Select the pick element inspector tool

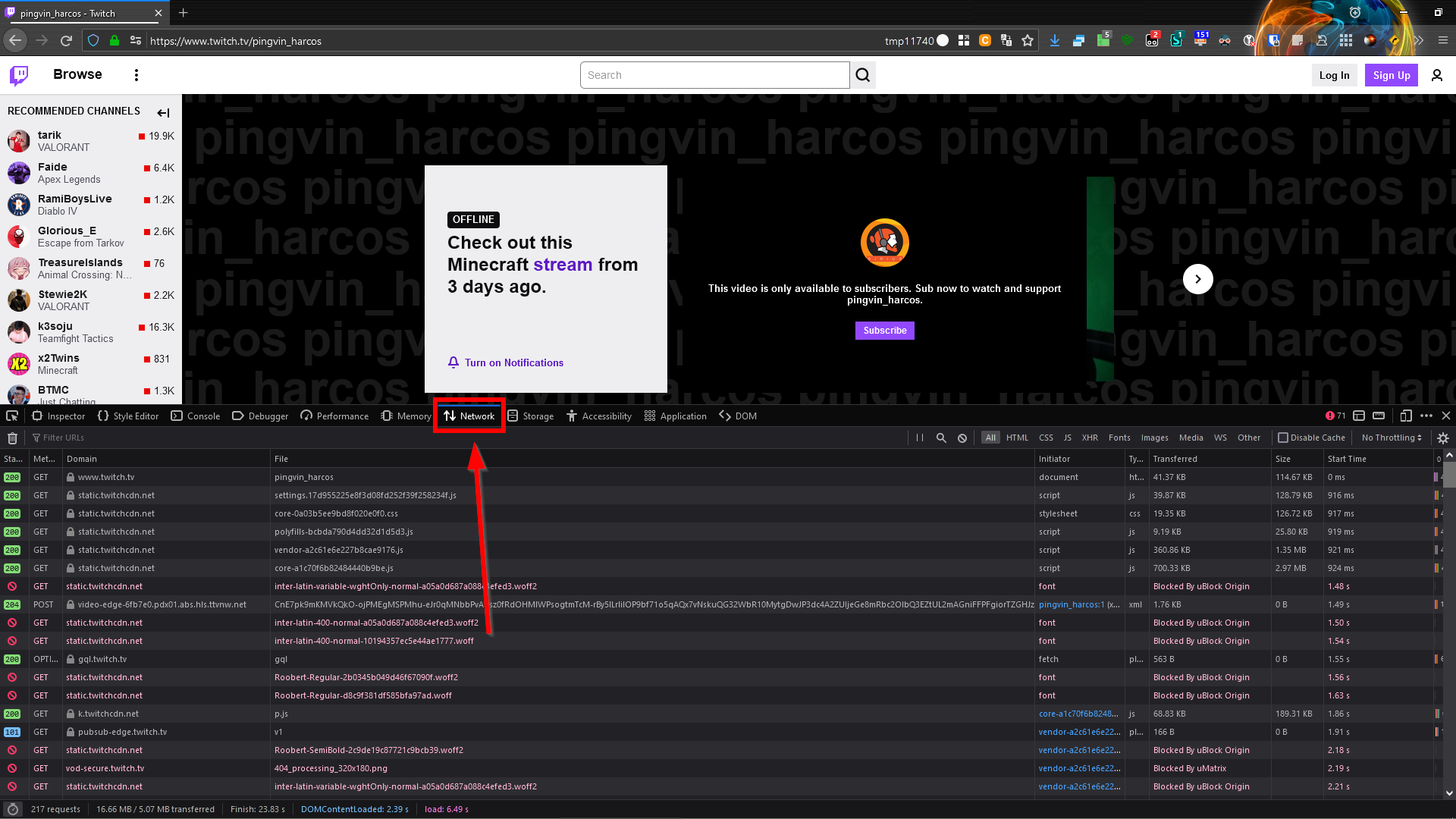(11, 416)
